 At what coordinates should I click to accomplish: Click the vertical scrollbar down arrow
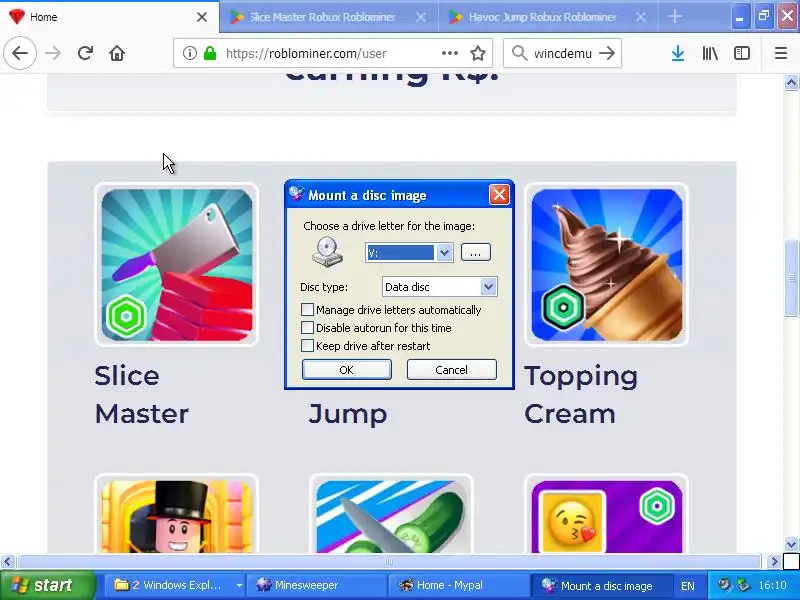pos(791,544)
